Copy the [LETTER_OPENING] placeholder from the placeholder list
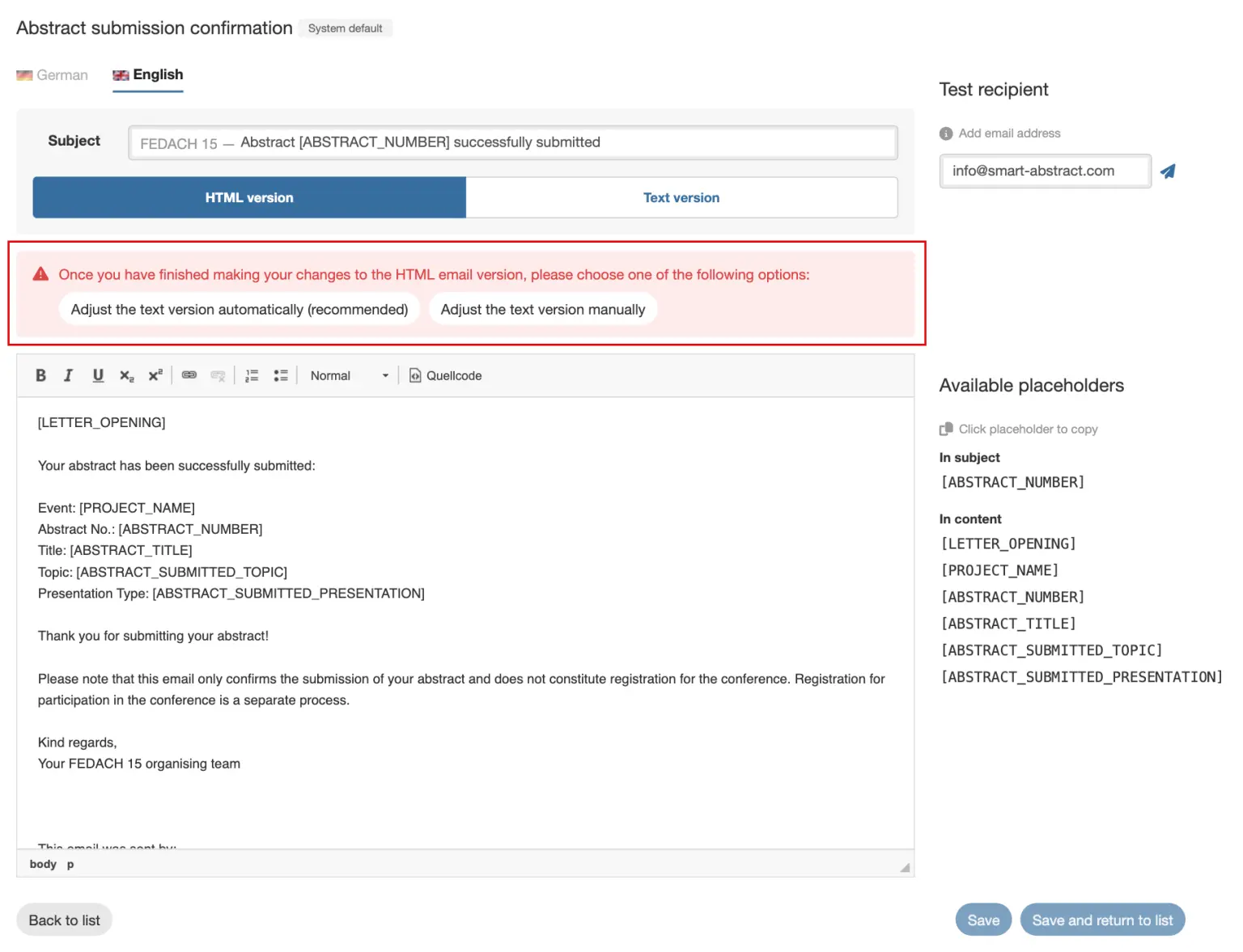Viewport: 1243px width, 952px height. click(x=1008, y=544)
